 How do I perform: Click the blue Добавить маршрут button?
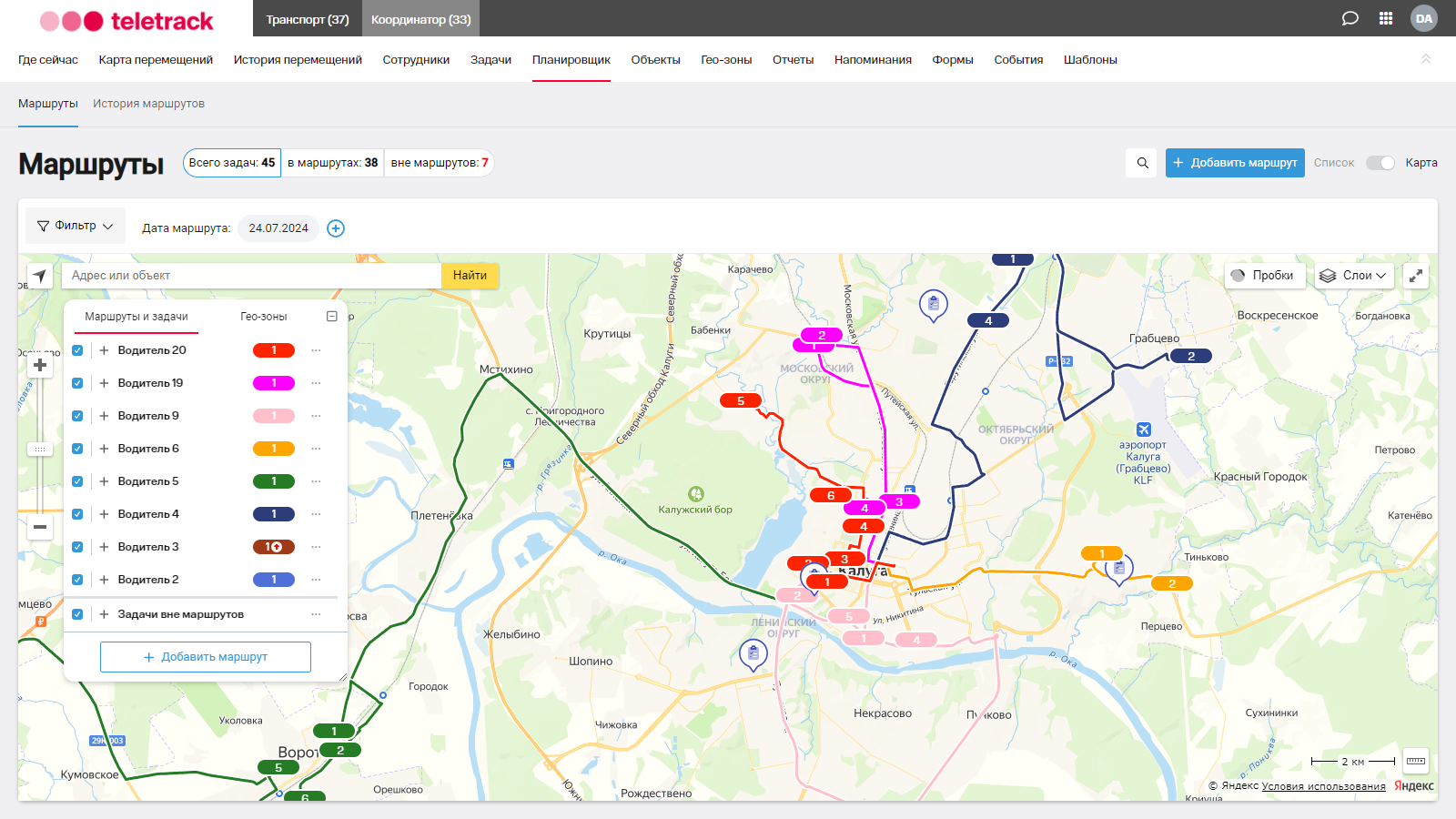tap(1235, 163)
